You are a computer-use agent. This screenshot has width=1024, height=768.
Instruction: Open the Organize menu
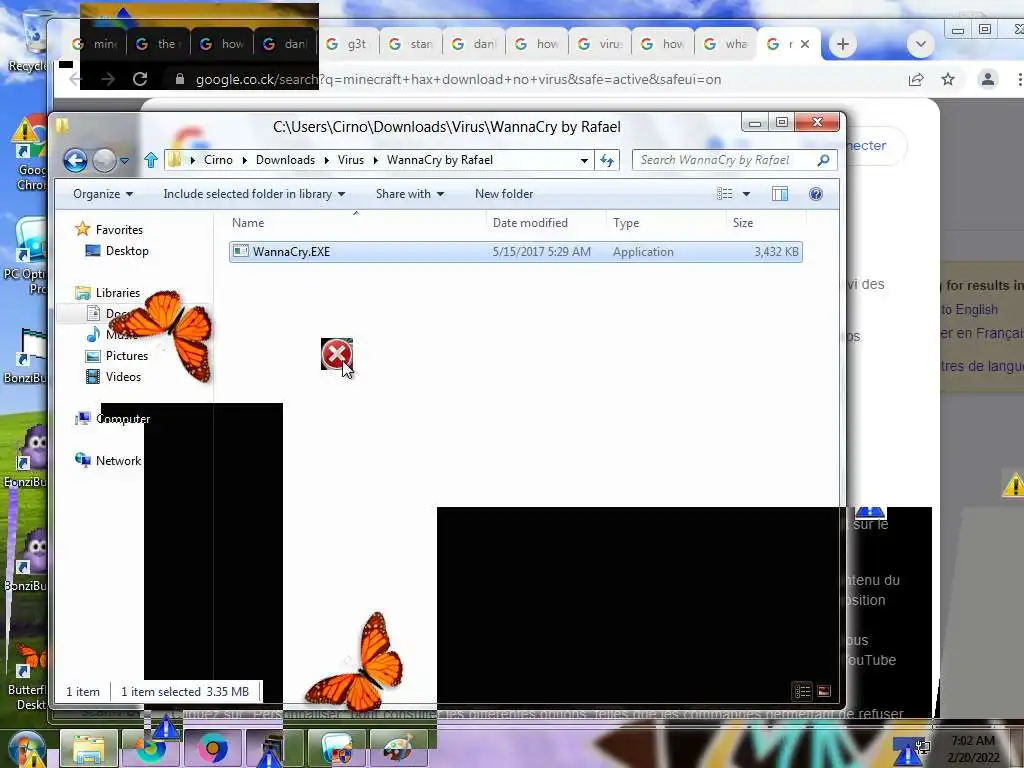pyautogui.click(x=103, y=194)
